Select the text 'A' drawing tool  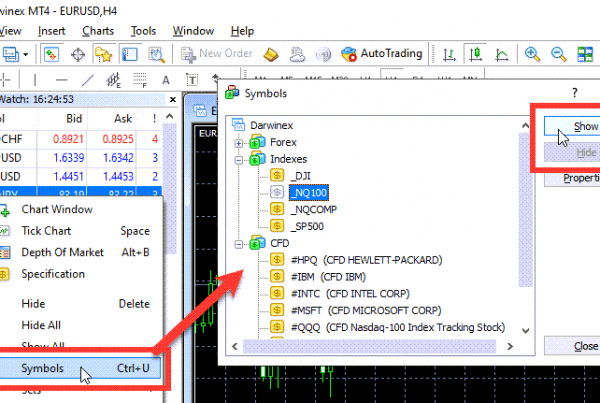[x=166, y=80]
